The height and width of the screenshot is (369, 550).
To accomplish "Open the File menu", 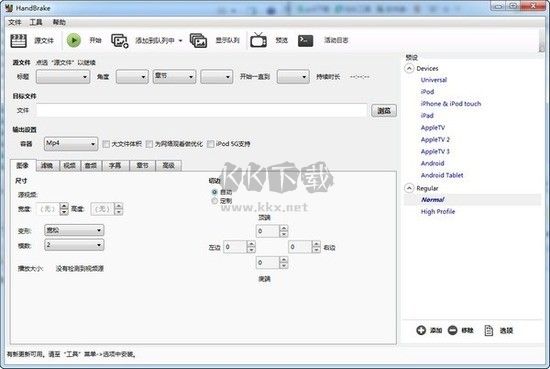I will (15, 22).
